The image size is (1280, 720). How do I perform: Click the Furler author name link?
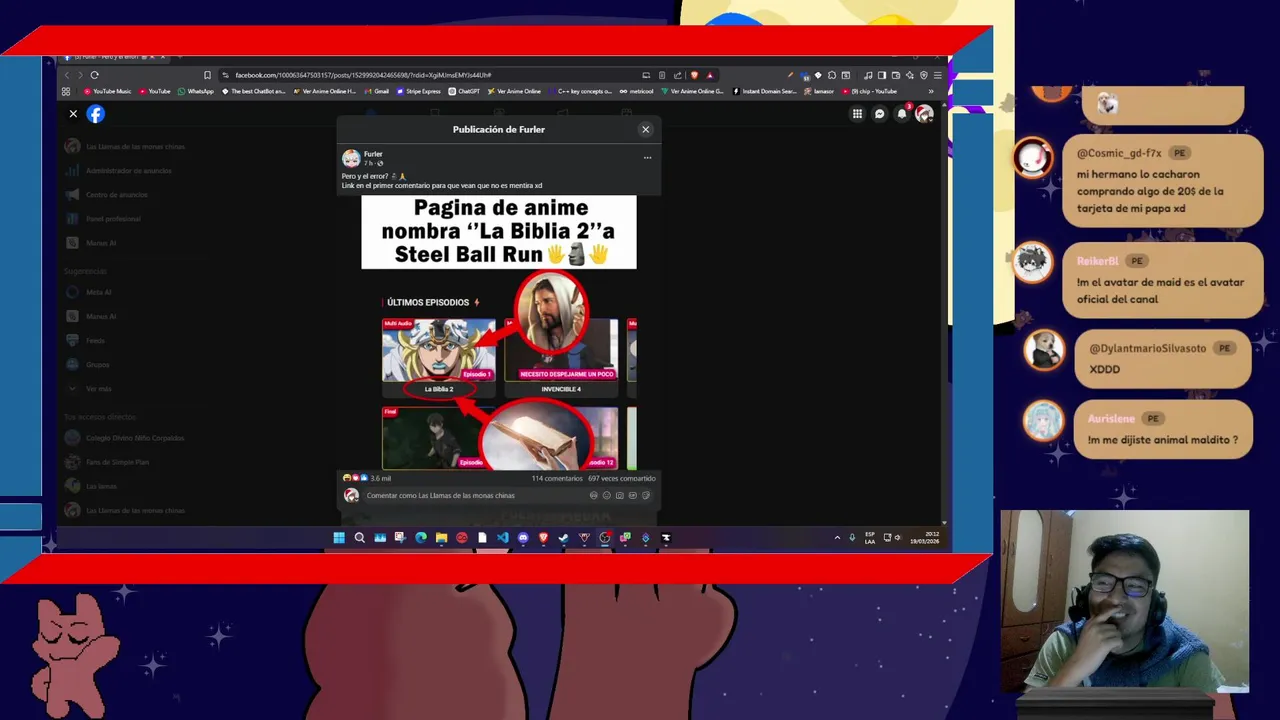click(x=373, y=154)
